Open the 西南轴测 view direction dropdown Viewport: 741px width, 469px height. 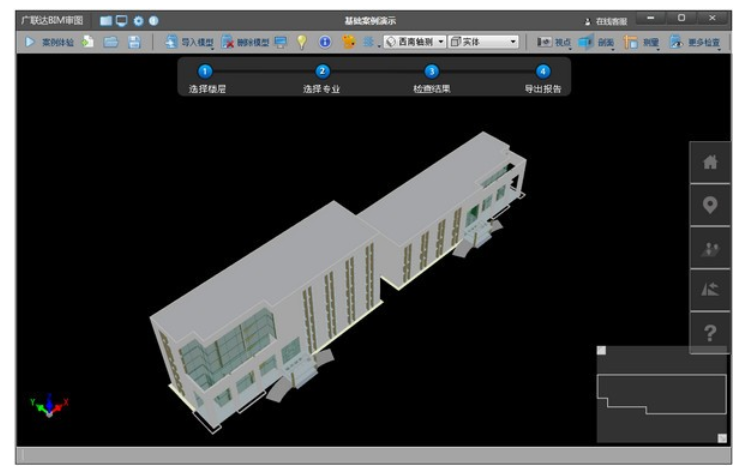point(415,42)
